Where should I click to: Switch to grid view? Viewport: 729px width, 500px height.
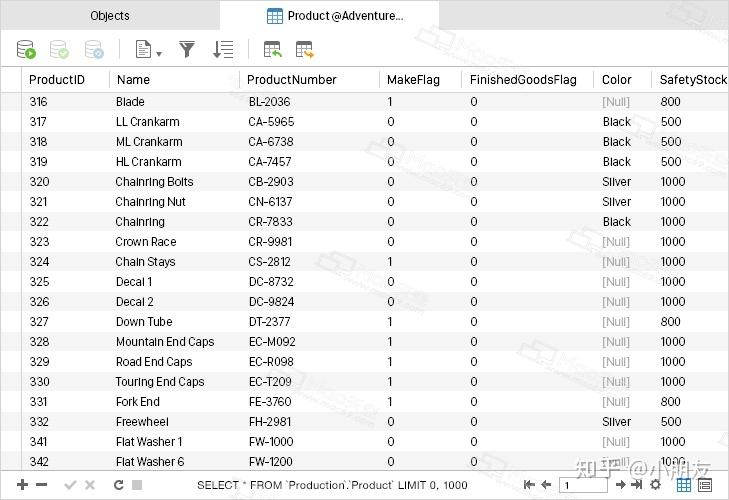tap(683, 485)
